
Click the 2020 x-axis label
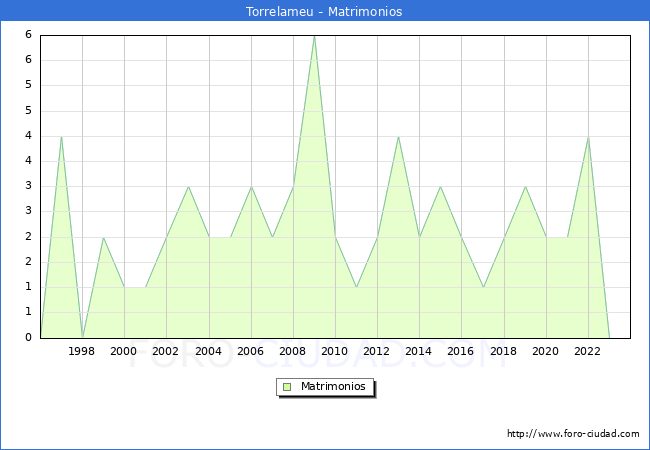pos(546,351)
